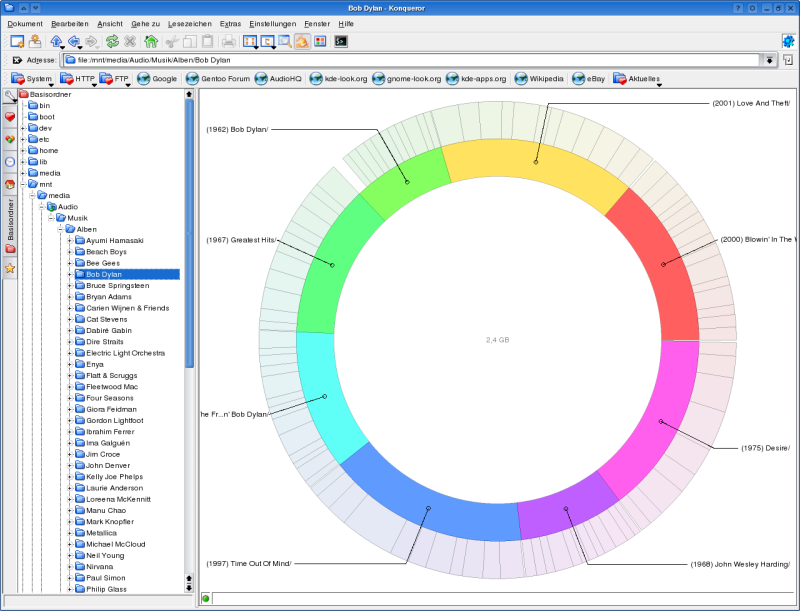
Task: Open the Hilfe menu
Action: pos(346,24)
